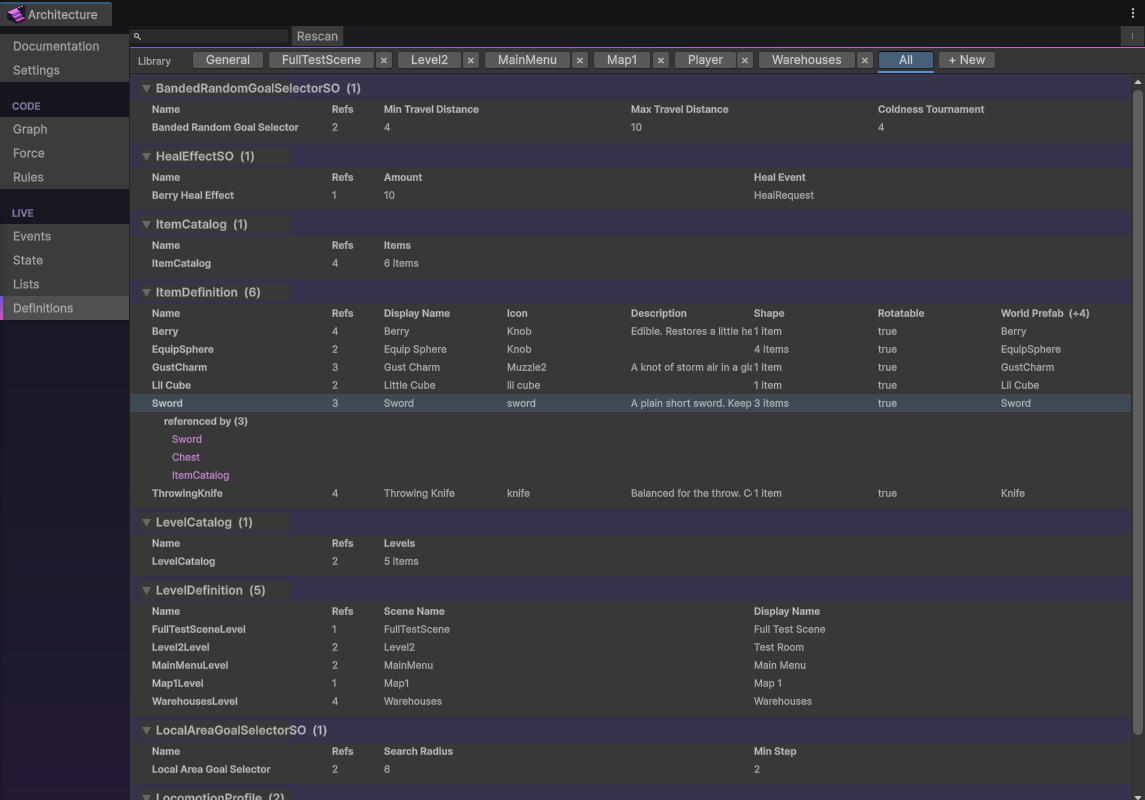The image size is (1145, 800).
Task: Collapse the ItemCatalog section
Action: (x=146, y=224)
